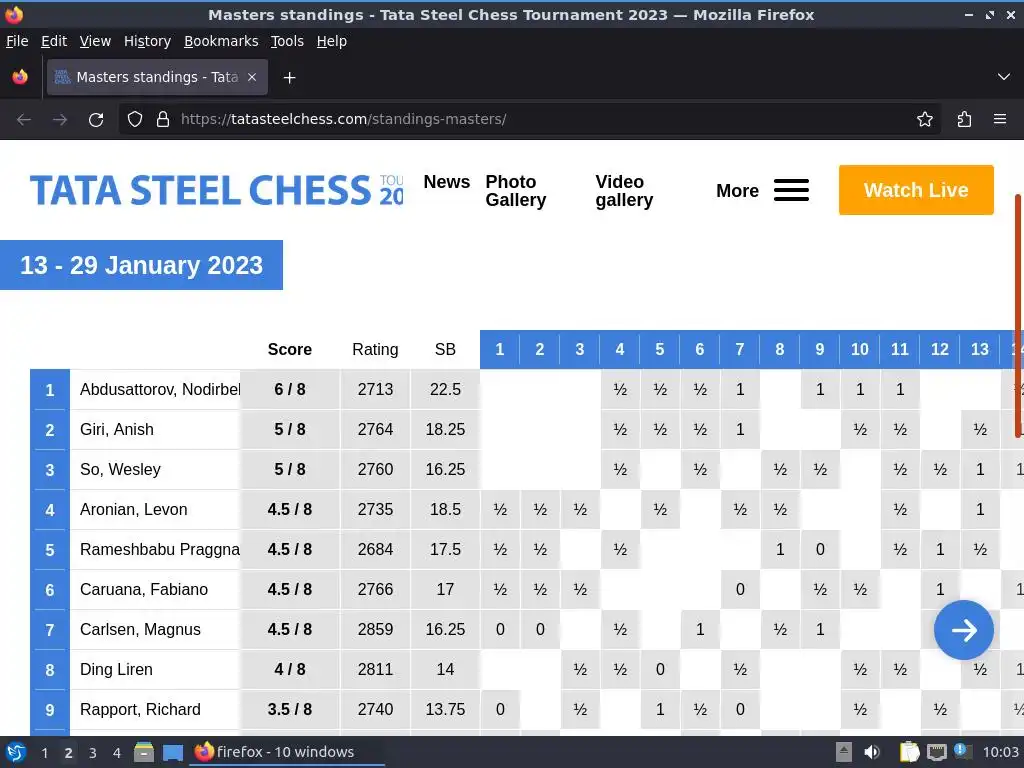Open the Bookmarks menu
The width and height of the screenshot is (1024, 768).
221,41
